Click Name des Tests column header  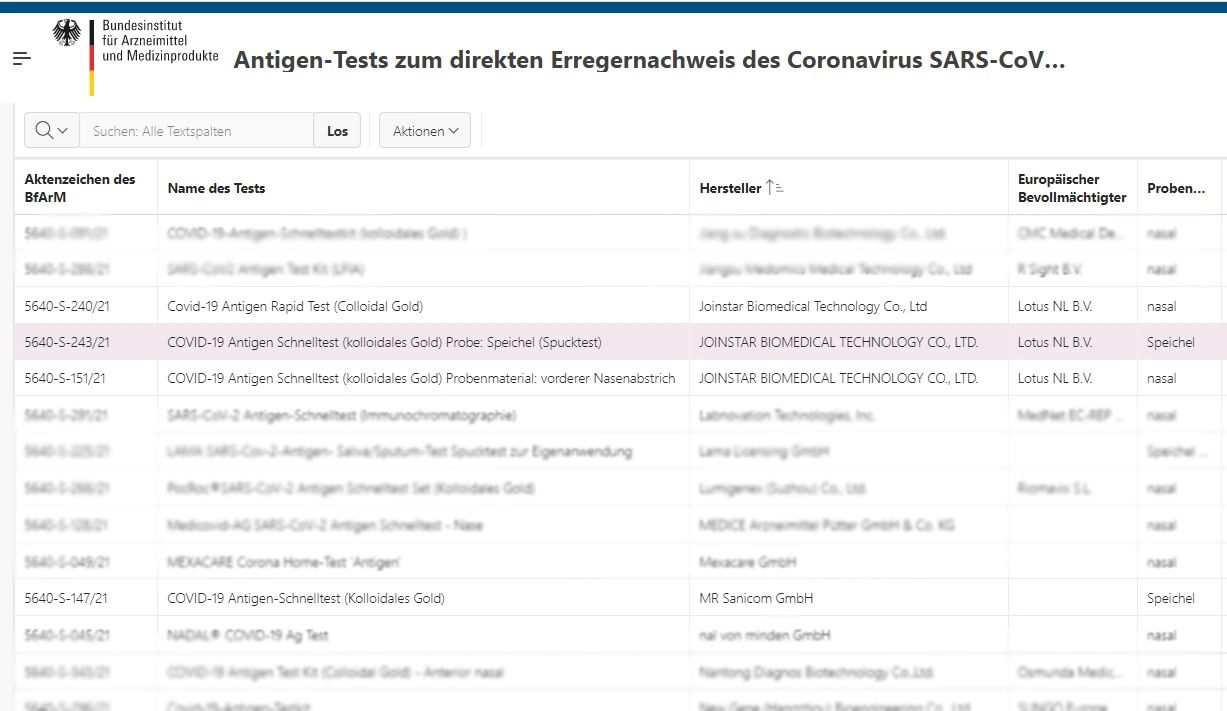[216, 188]
